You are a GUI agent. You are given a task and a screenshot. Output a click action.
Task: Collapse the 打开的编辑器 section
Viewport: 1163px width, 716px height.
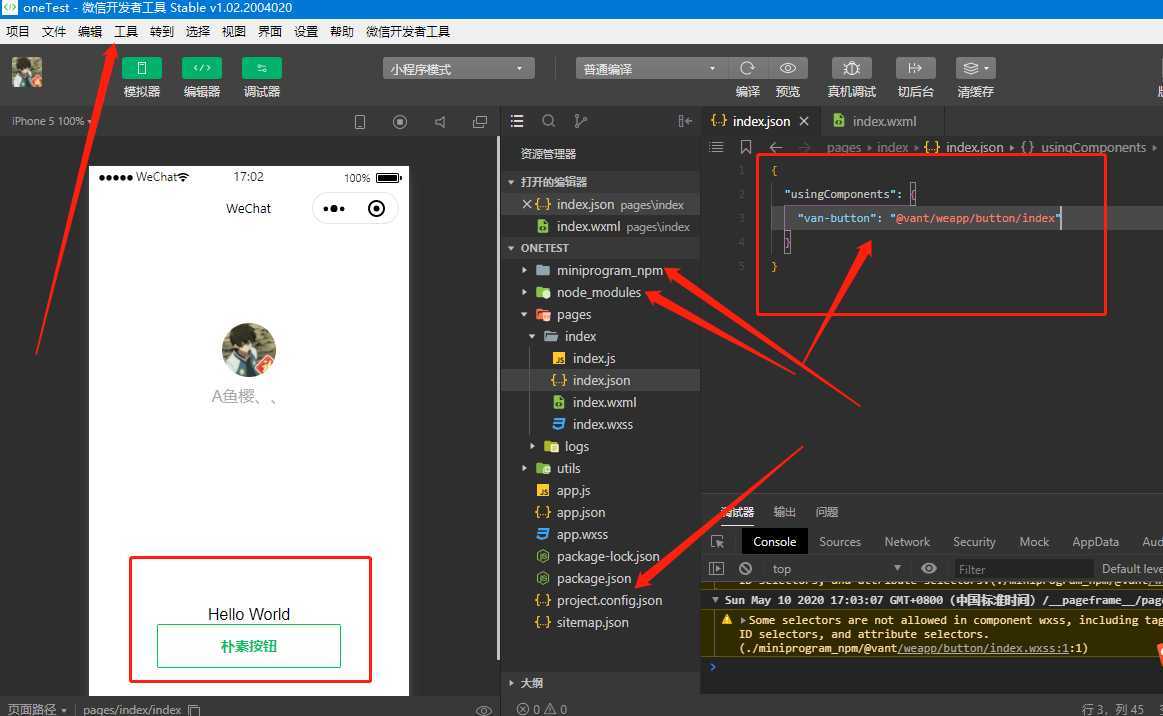511,182
